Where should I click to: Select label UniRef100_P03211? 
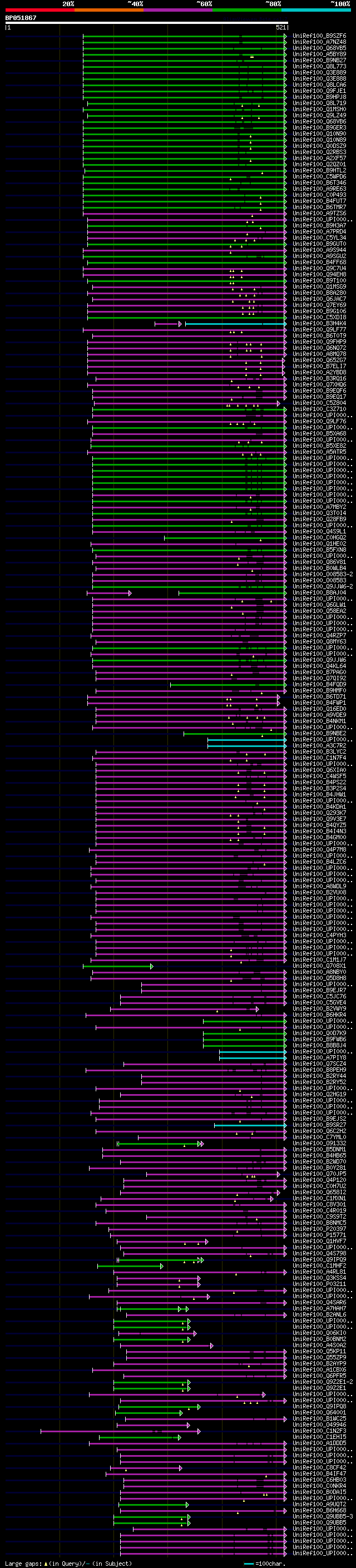coord(319,1284)
